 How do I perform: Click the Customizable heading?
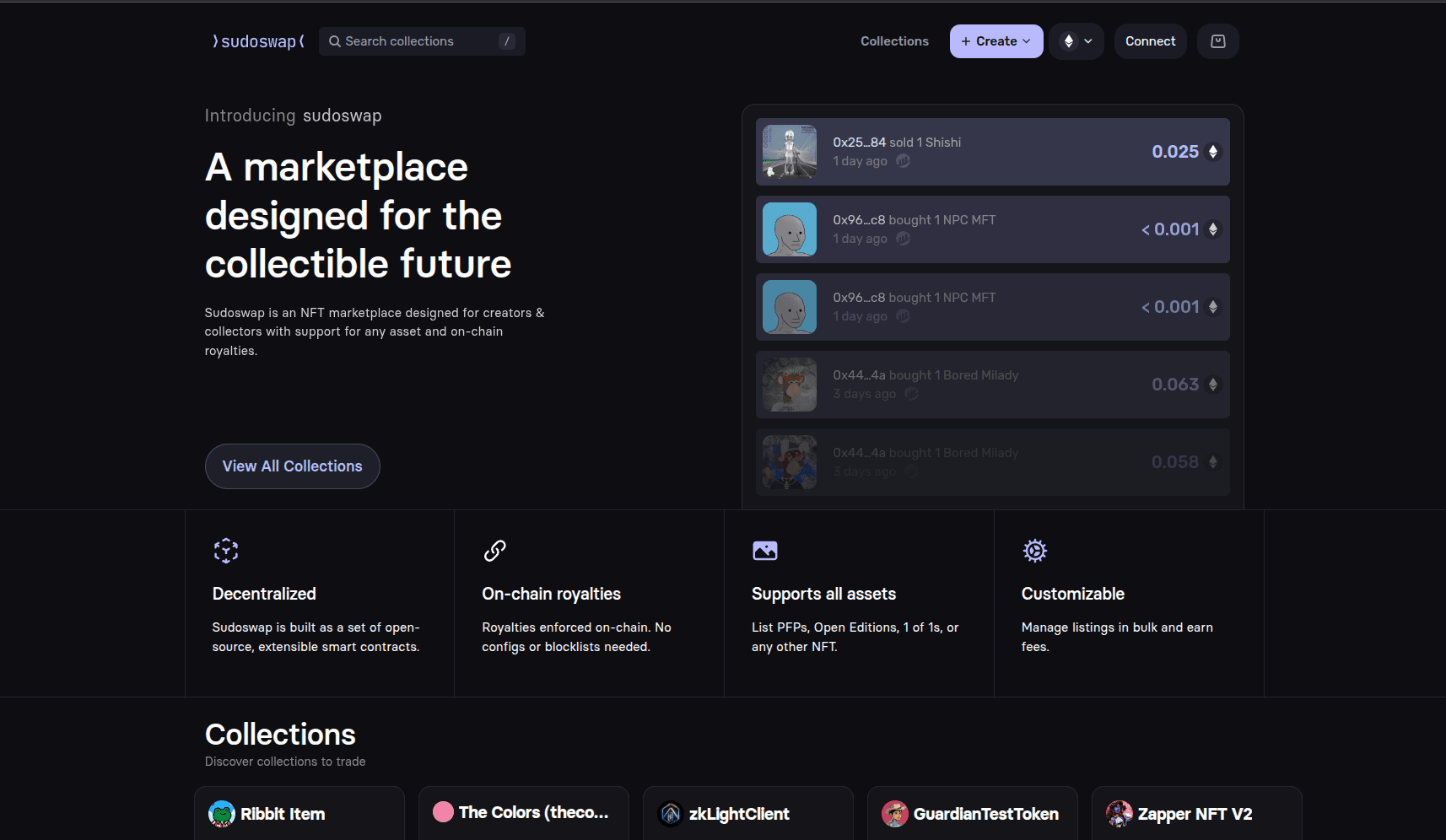pos(1073,594)
